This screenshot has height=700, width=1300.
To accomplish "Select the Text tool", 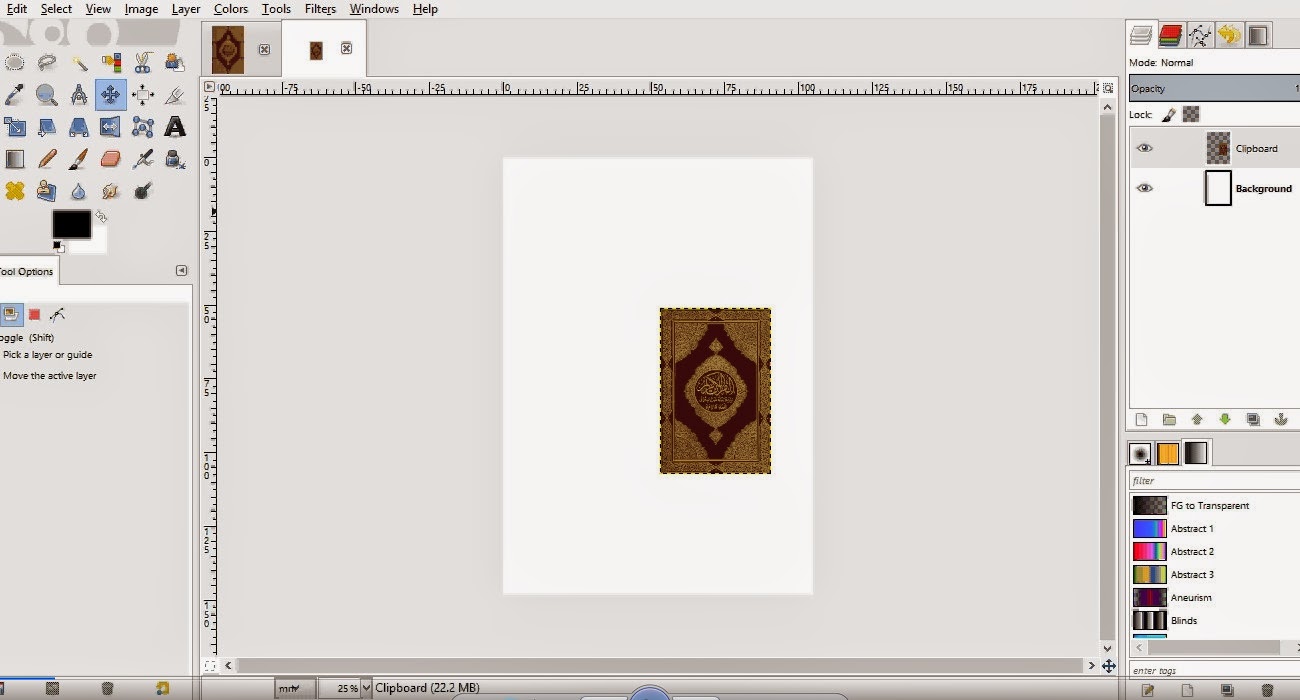I will point(175,127).
